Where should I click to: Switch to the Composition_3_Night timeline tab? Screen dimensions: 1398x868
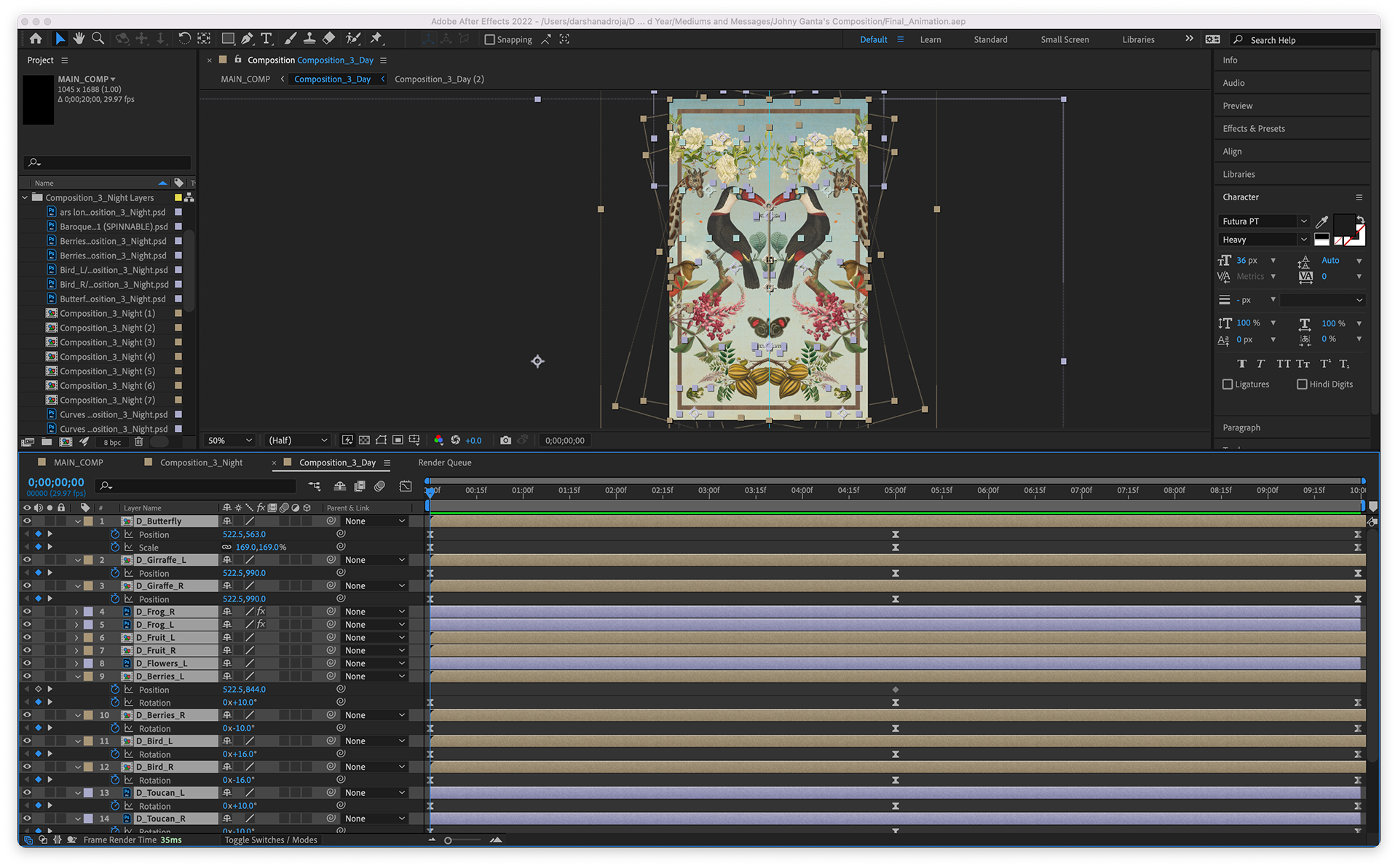[201, 463]
